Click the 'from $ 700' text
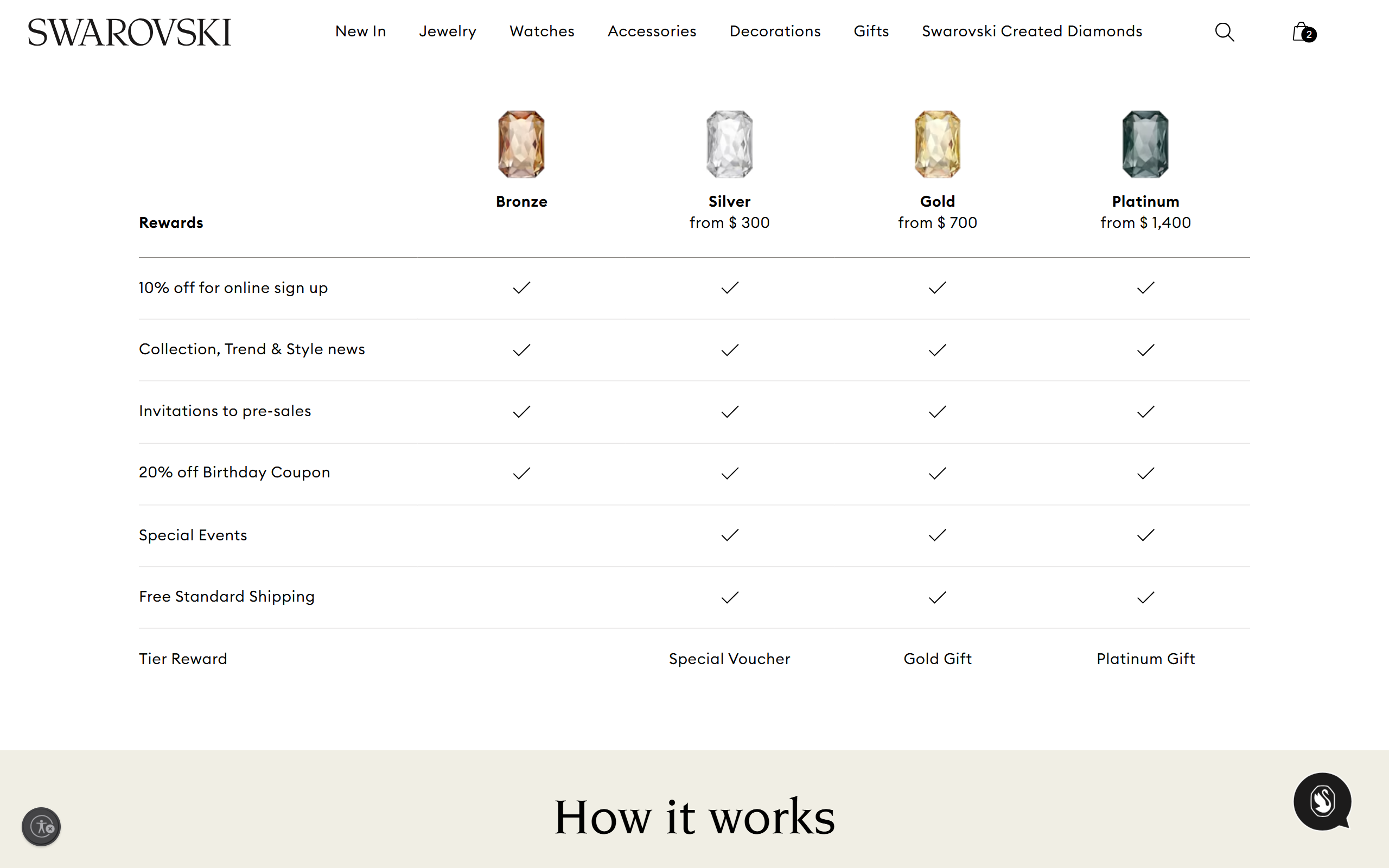The width and height of the screenshot is (1389, 868). coord(937,223)
